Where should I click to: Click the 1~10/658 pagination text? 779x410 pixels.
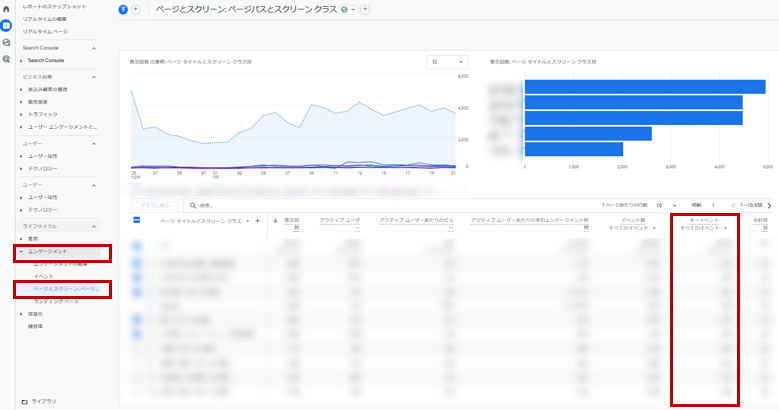click(x=751, y=205)
